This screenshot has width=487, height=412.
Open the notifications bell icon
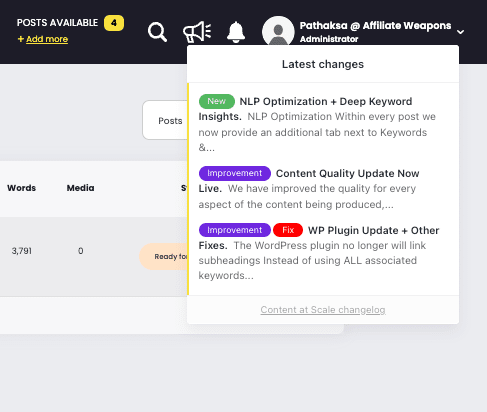[x=236, y=32]
